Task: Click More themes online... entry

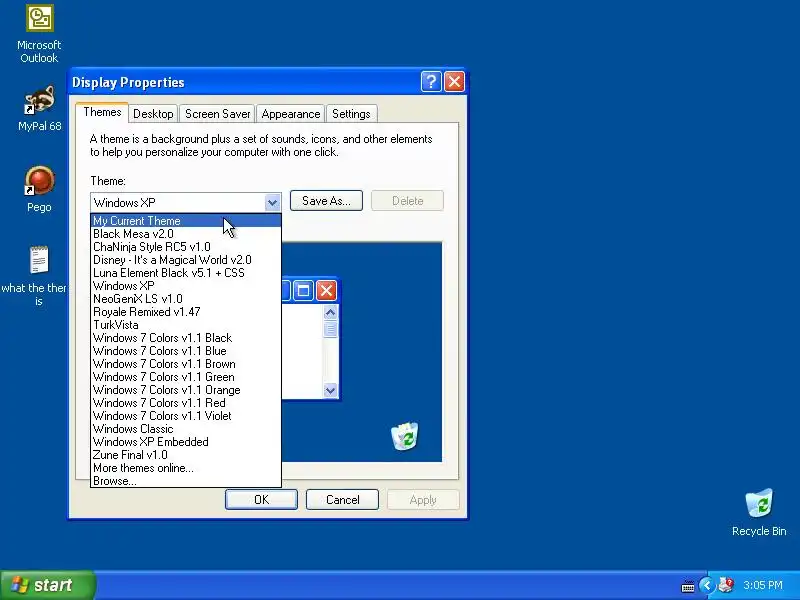Action: (186, 468)
